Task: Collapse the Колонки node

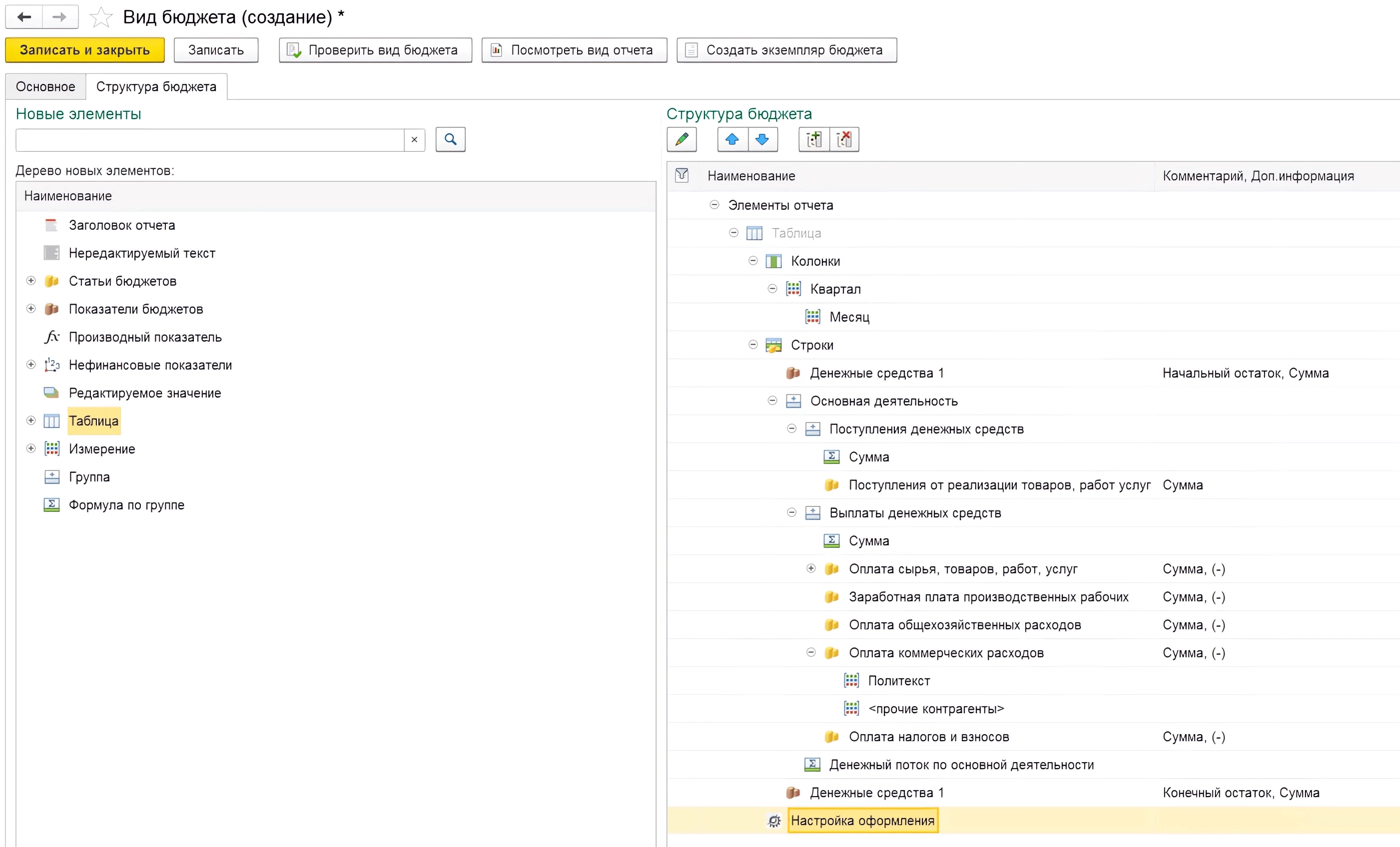Action: pyautogui.click(x=753, y=261)
